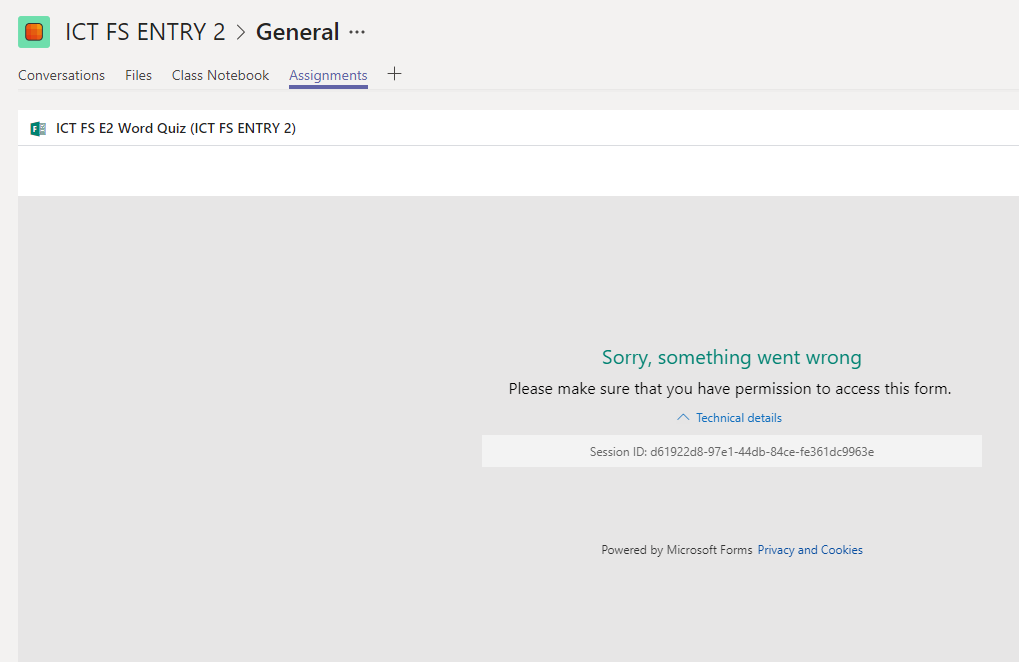Screen dimensions: 1019x662
Task: Select the Assignments tab
Action: (x=328, y=75)
